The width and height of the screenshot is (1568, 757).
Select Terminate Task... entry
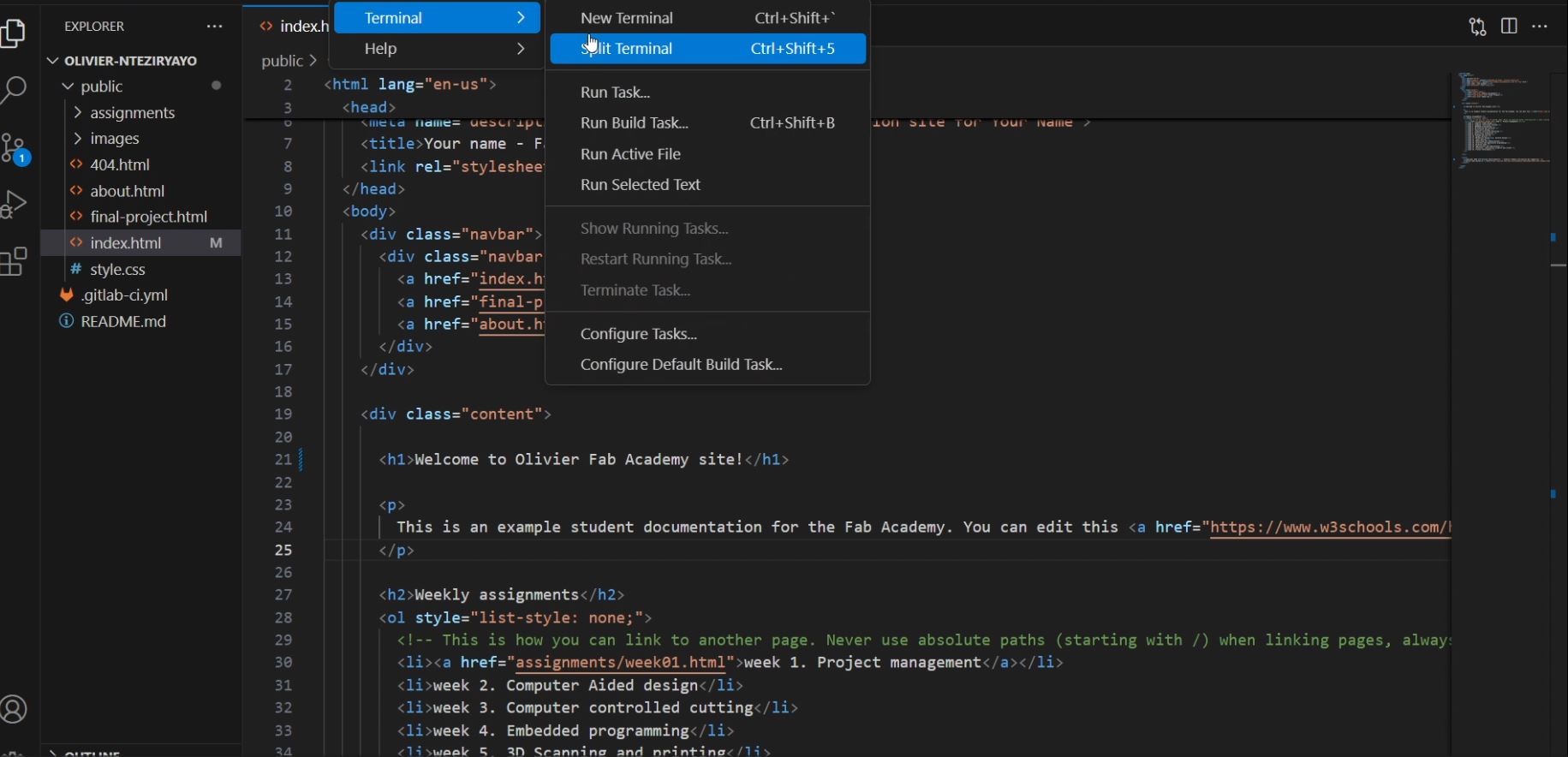(707, 290)
